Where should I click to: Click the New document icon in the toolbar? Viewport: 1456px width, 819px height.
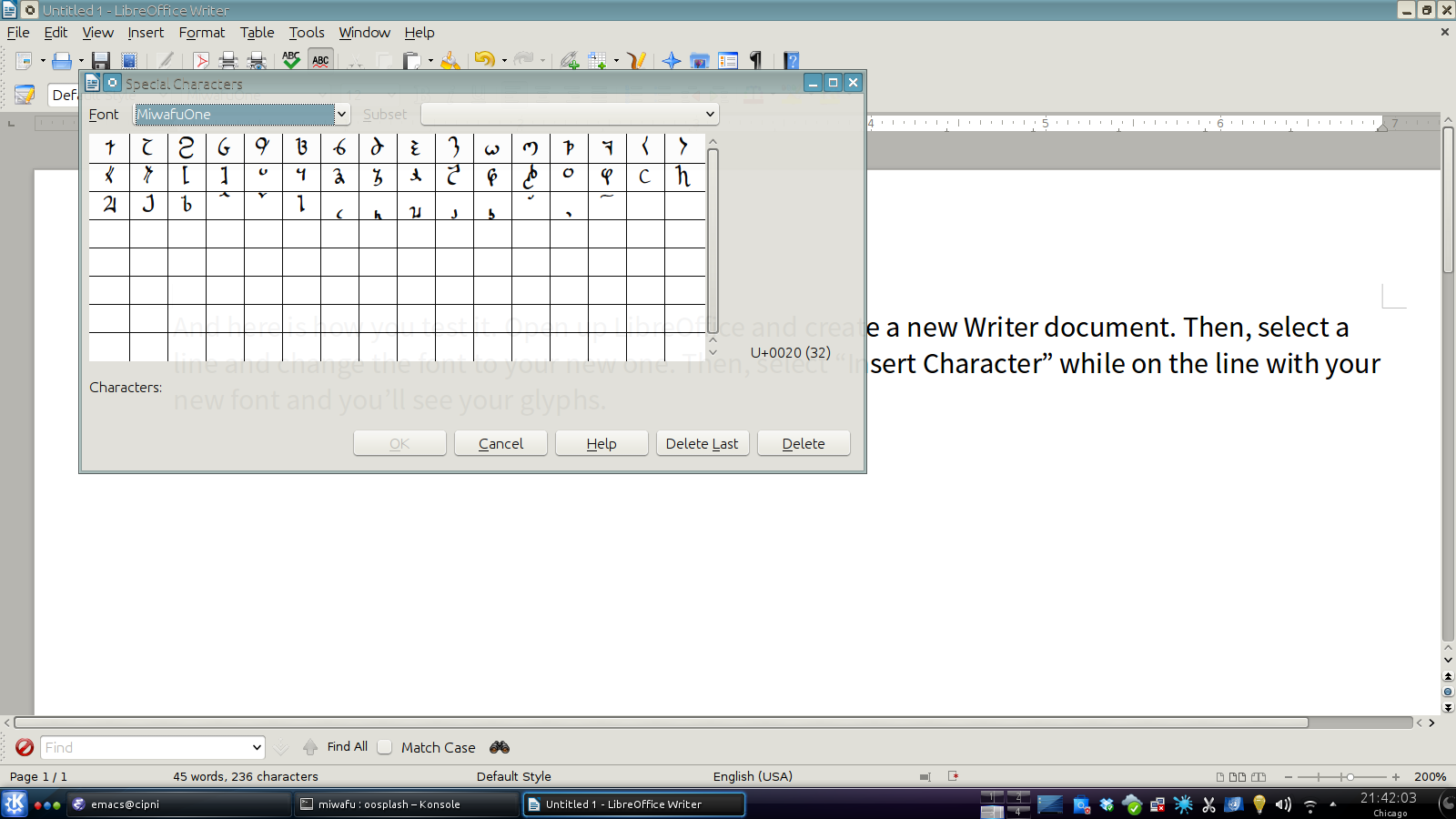point(25,61)
